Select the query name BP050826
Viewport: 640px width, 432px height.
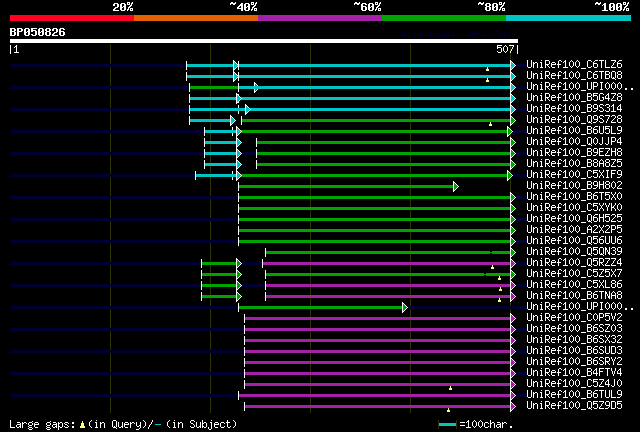pyautogui.click(x=38, y=32)
